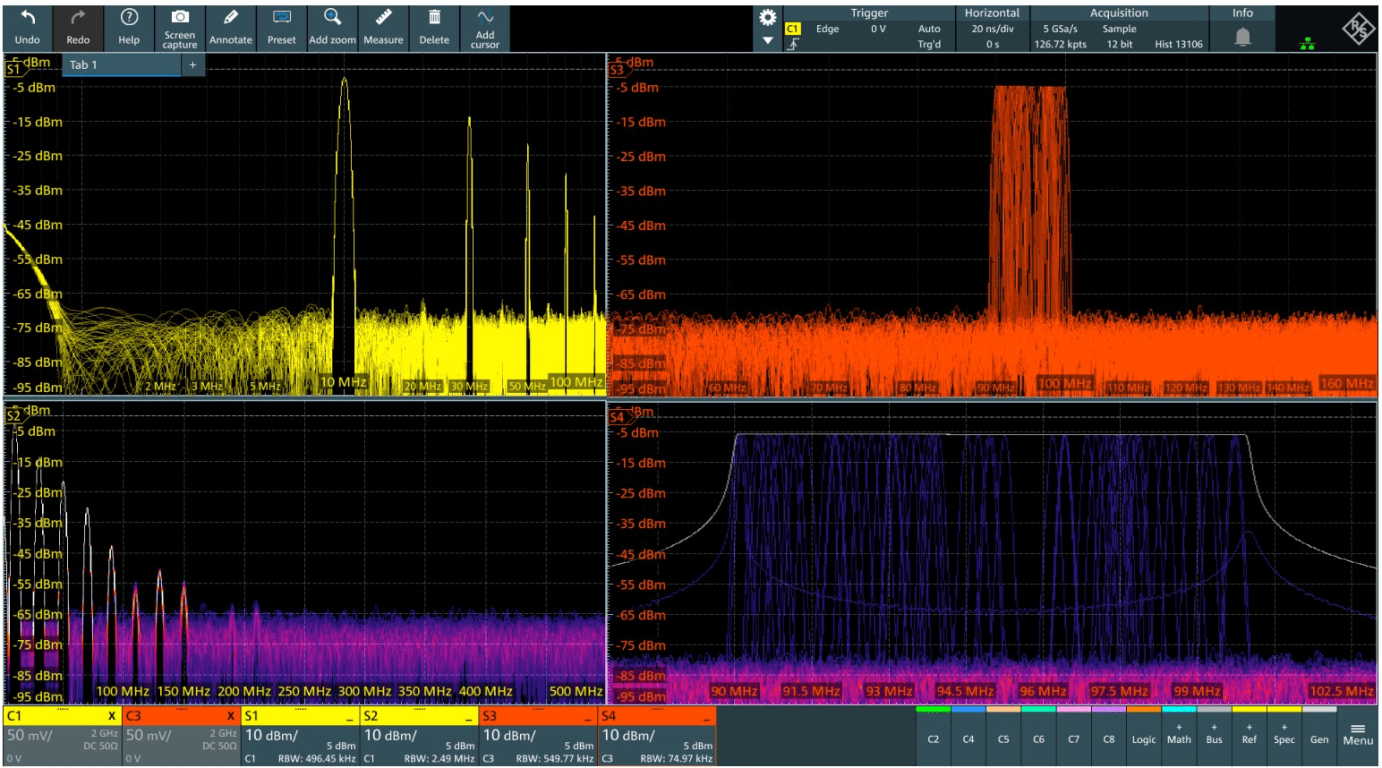
Task: Expand the toolbar dropdown arrow below gear
Action: (x=768, y=41)
